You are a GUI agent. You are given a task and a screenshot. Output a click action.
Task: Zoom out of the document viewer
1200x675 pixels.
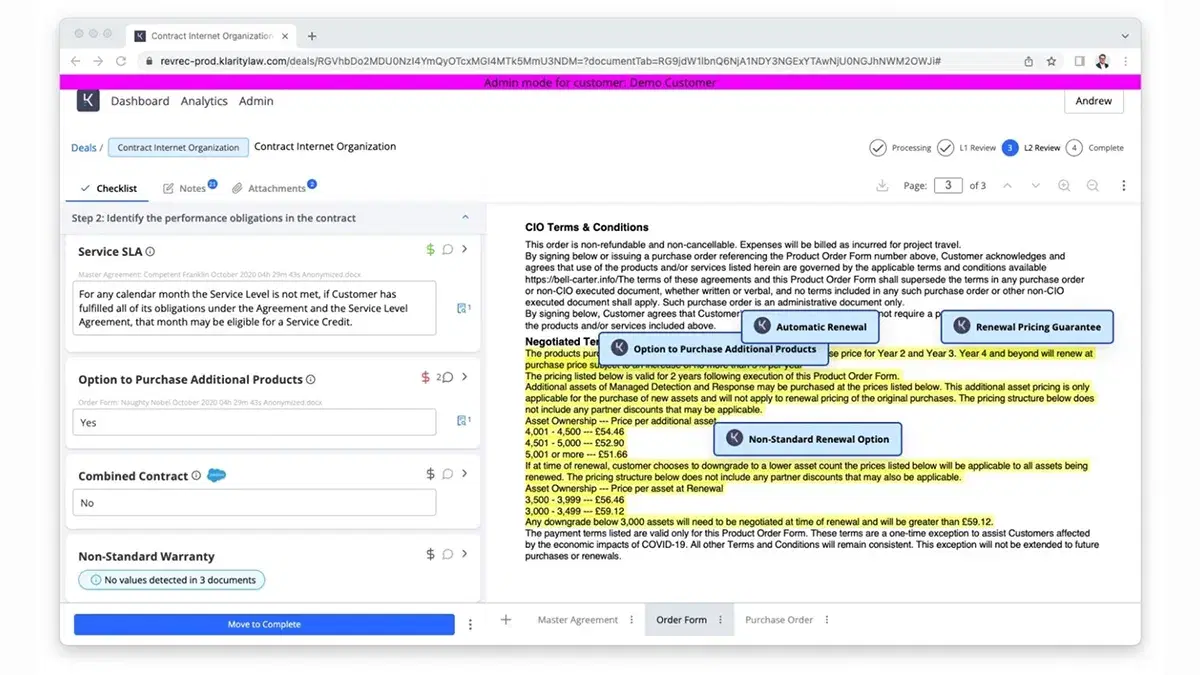[x=1093, y=186]
